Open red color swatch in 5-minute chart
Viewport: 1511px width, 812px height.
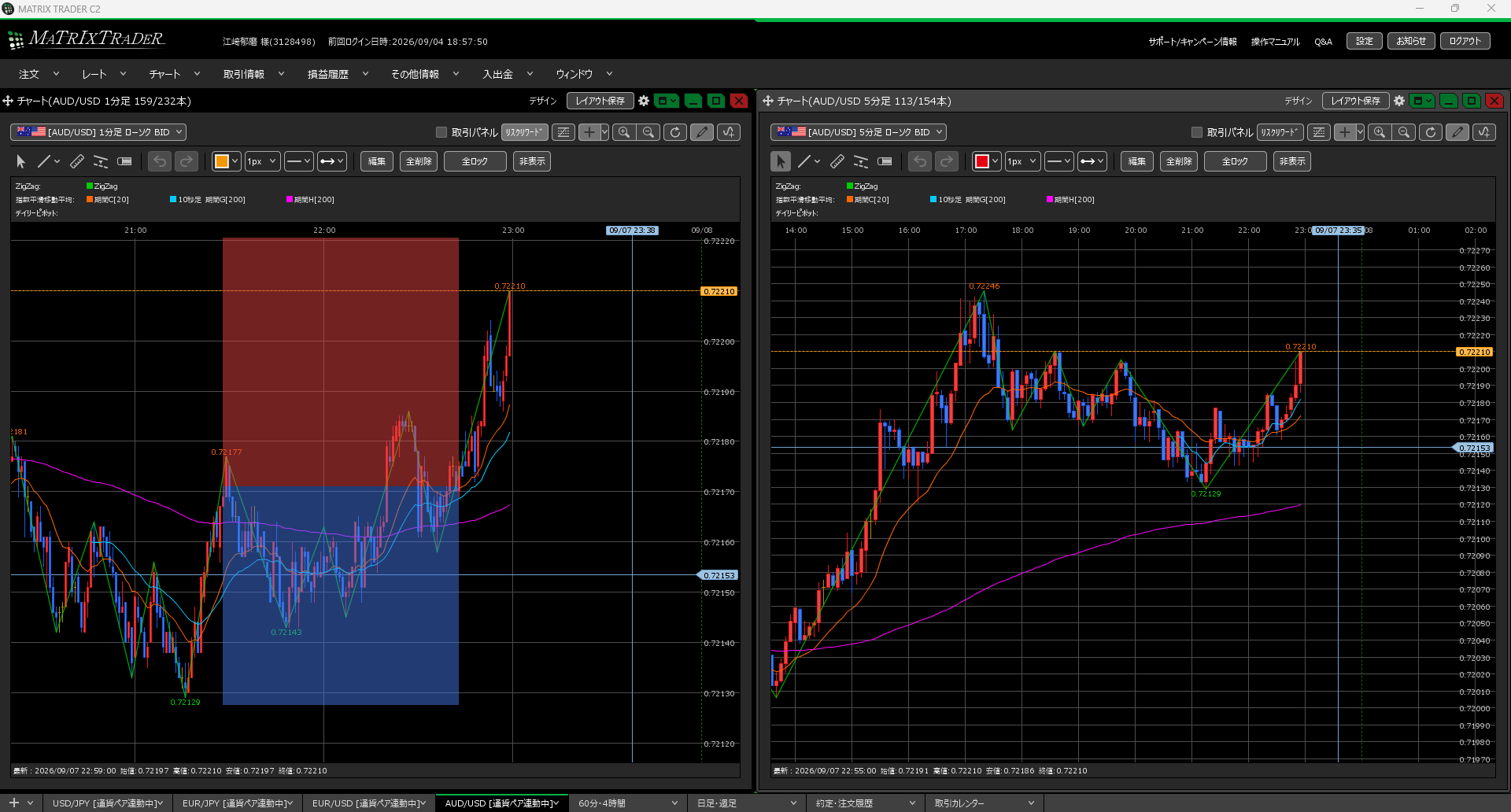click(986, 161)
